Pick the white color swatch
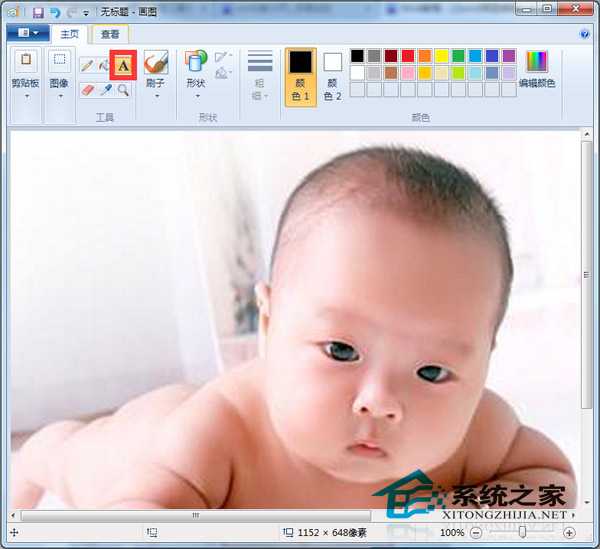The image size is (600, 549). coord(357,73)
